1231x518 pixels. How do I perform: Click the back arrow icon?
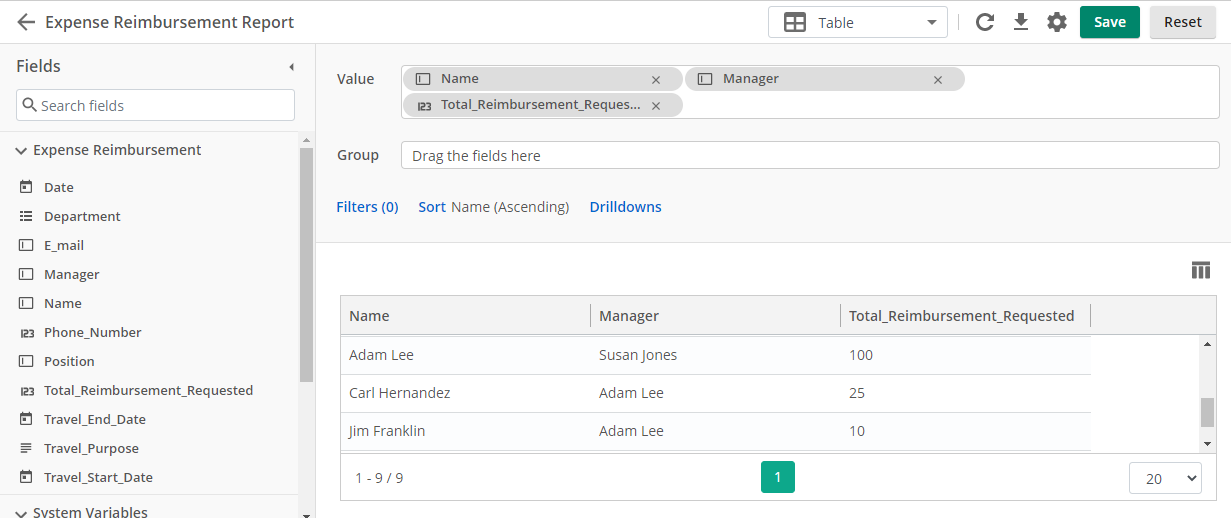(26, 22)
